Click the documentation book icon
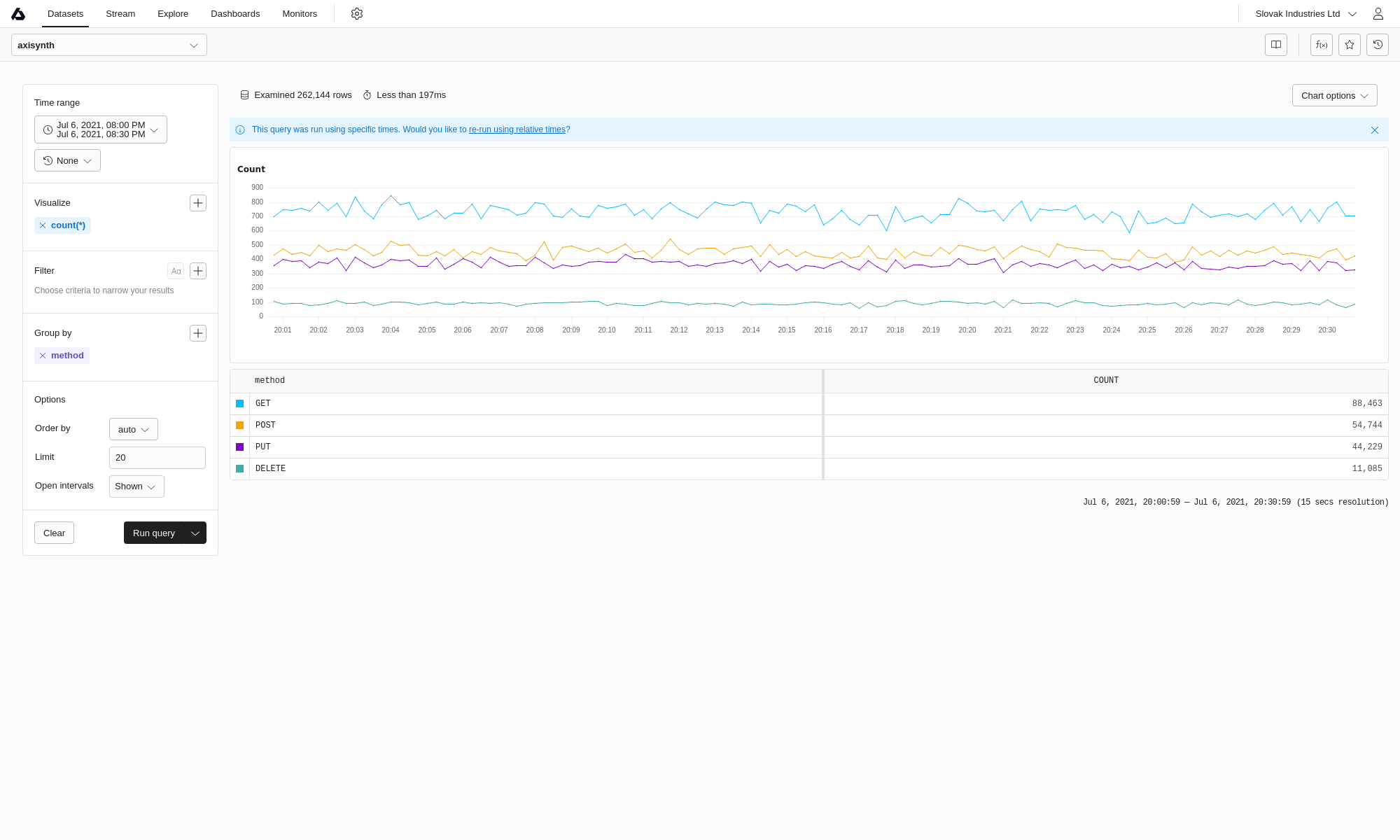 coord(1276,45)
